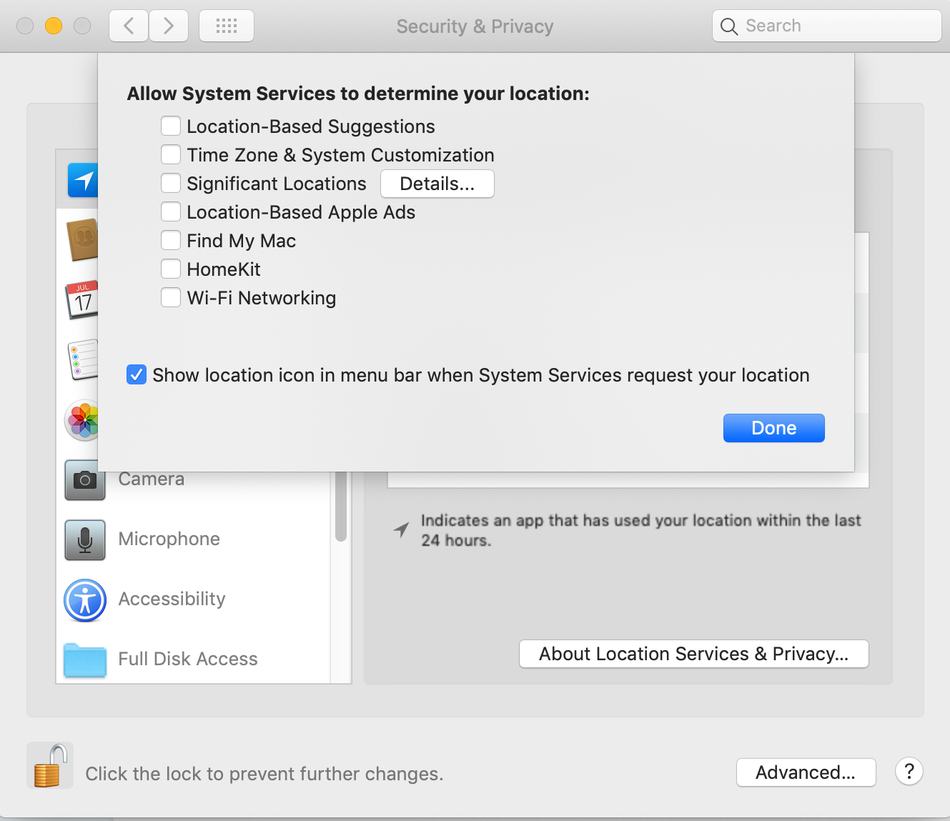
Task: Click the Full Disk Access folder icon
Action: (x=85, y=660)
